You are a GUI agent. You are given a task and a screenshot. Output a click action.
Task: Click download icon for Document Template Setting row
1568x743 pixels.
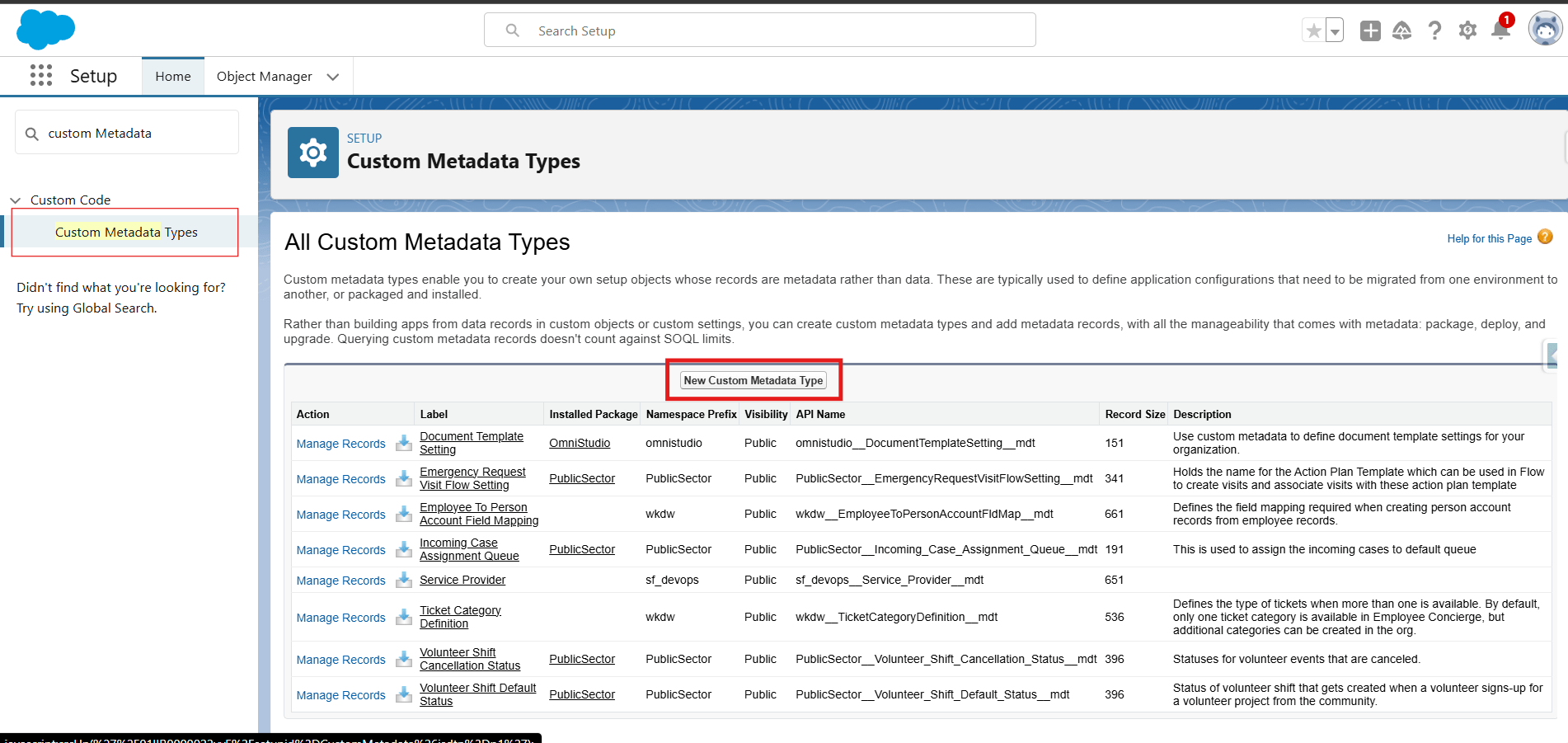click(403, 444)
